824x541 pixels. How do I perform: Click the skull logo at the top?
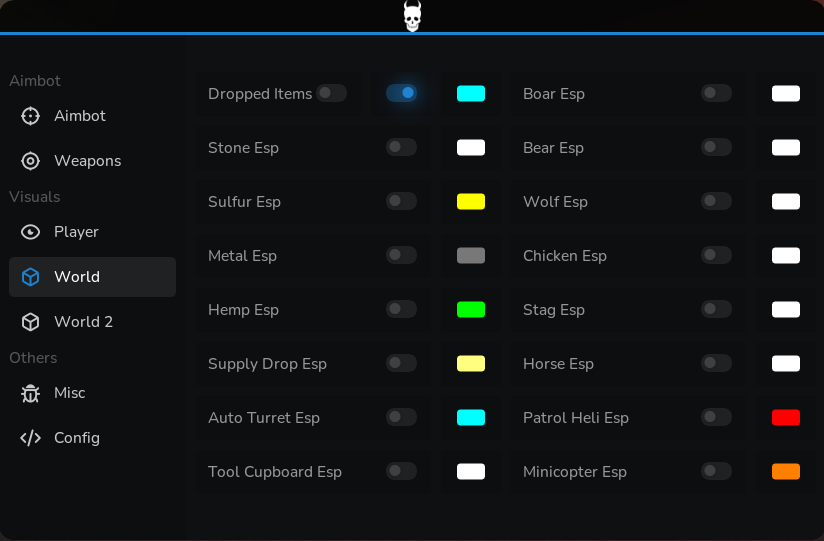pyautogui.click(x=413, y=16)
